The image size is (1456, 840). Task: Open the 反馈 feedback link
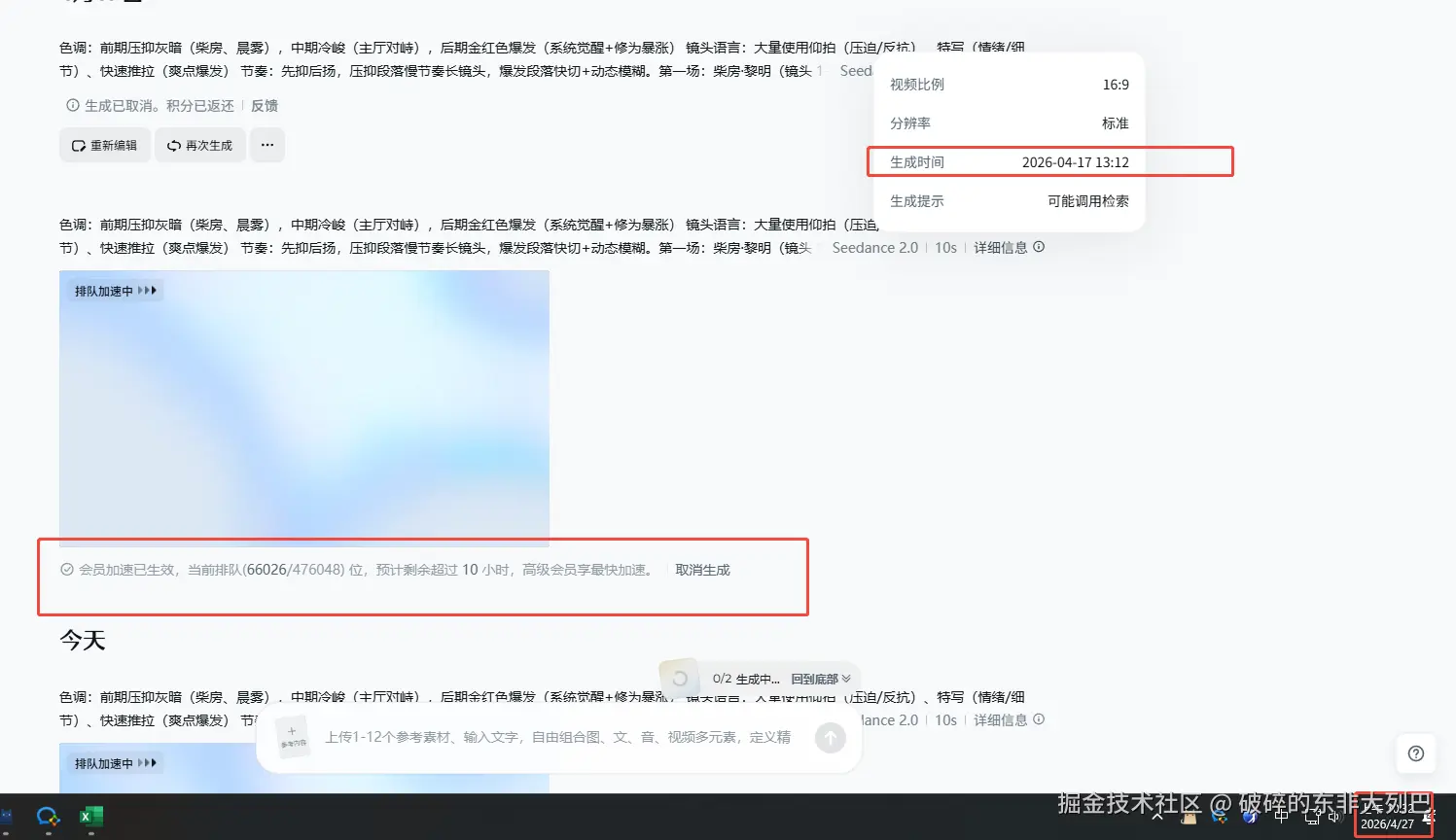[x=265, y=105]
